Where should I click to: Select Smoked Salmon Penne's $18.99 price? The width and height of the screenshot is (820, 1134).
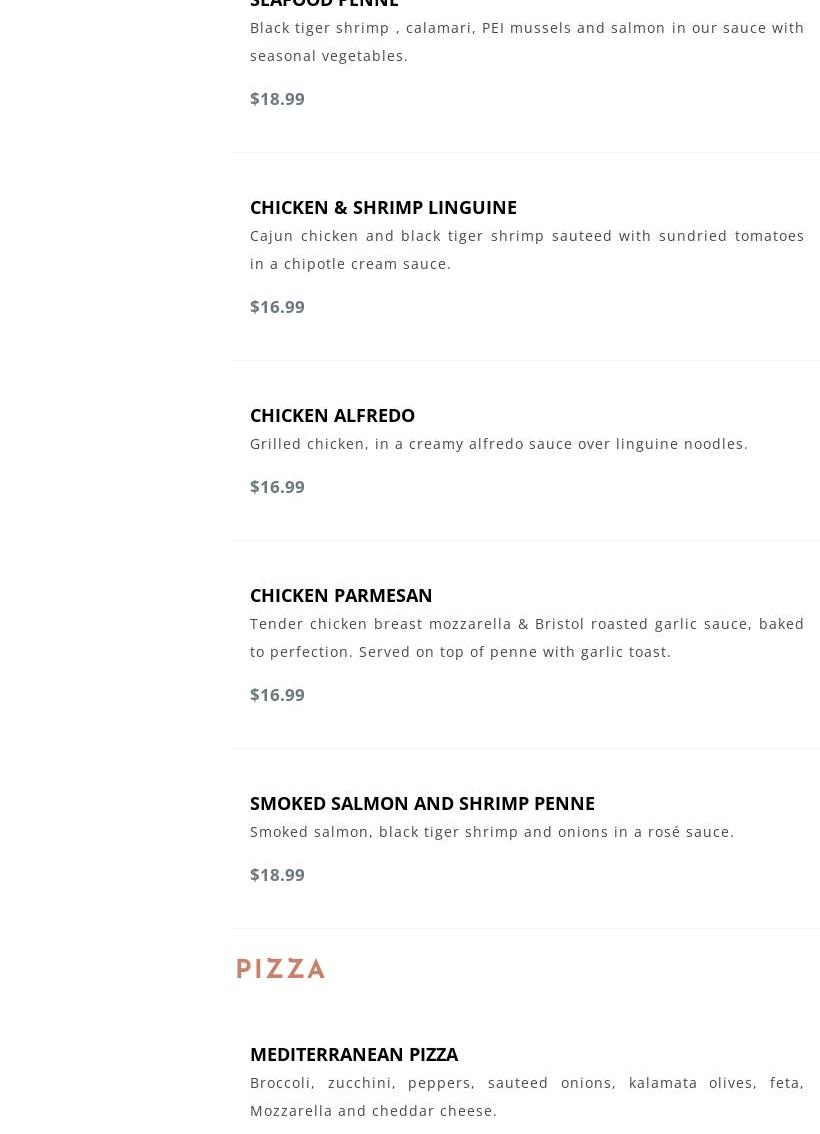coord(277,874)
